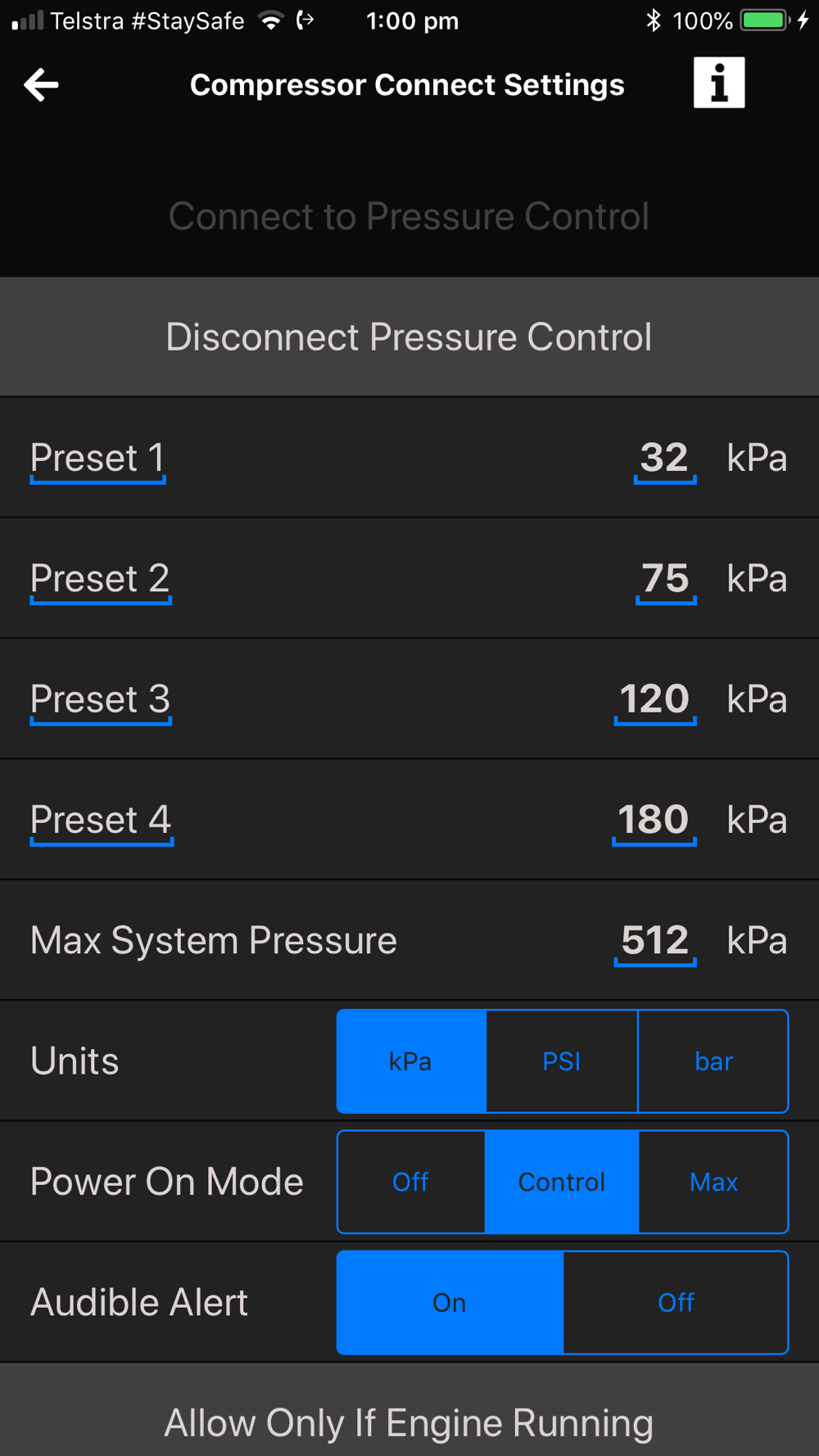Image resolution: width=819 pixels, height=1456 pixels.
Task: Rename the Preset 2 label
Action: [101, 580]
